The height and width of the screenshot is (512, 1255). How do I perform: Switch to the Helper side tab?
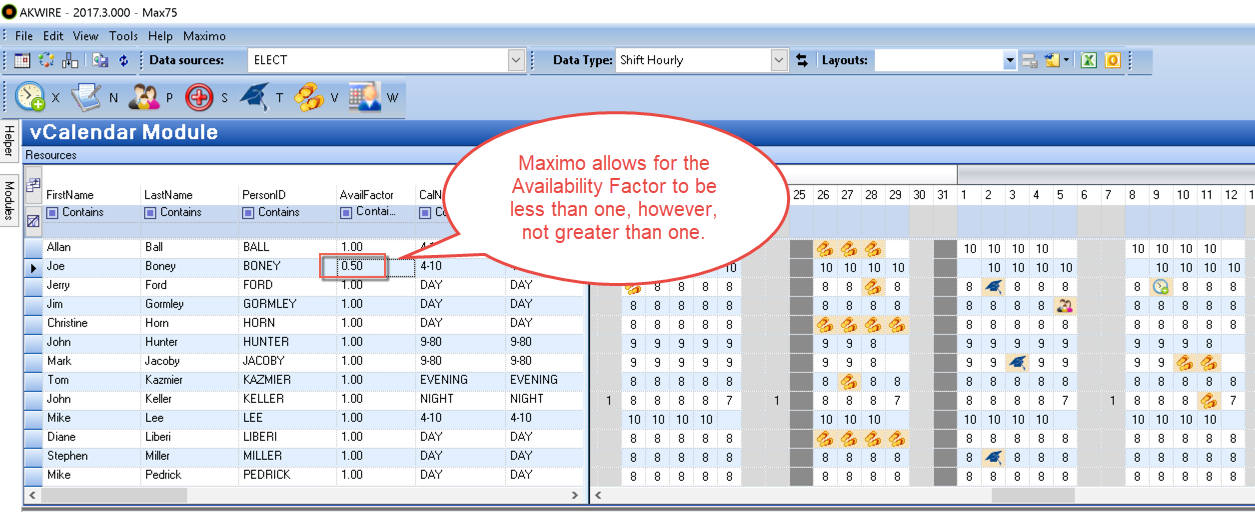[9, 142]
